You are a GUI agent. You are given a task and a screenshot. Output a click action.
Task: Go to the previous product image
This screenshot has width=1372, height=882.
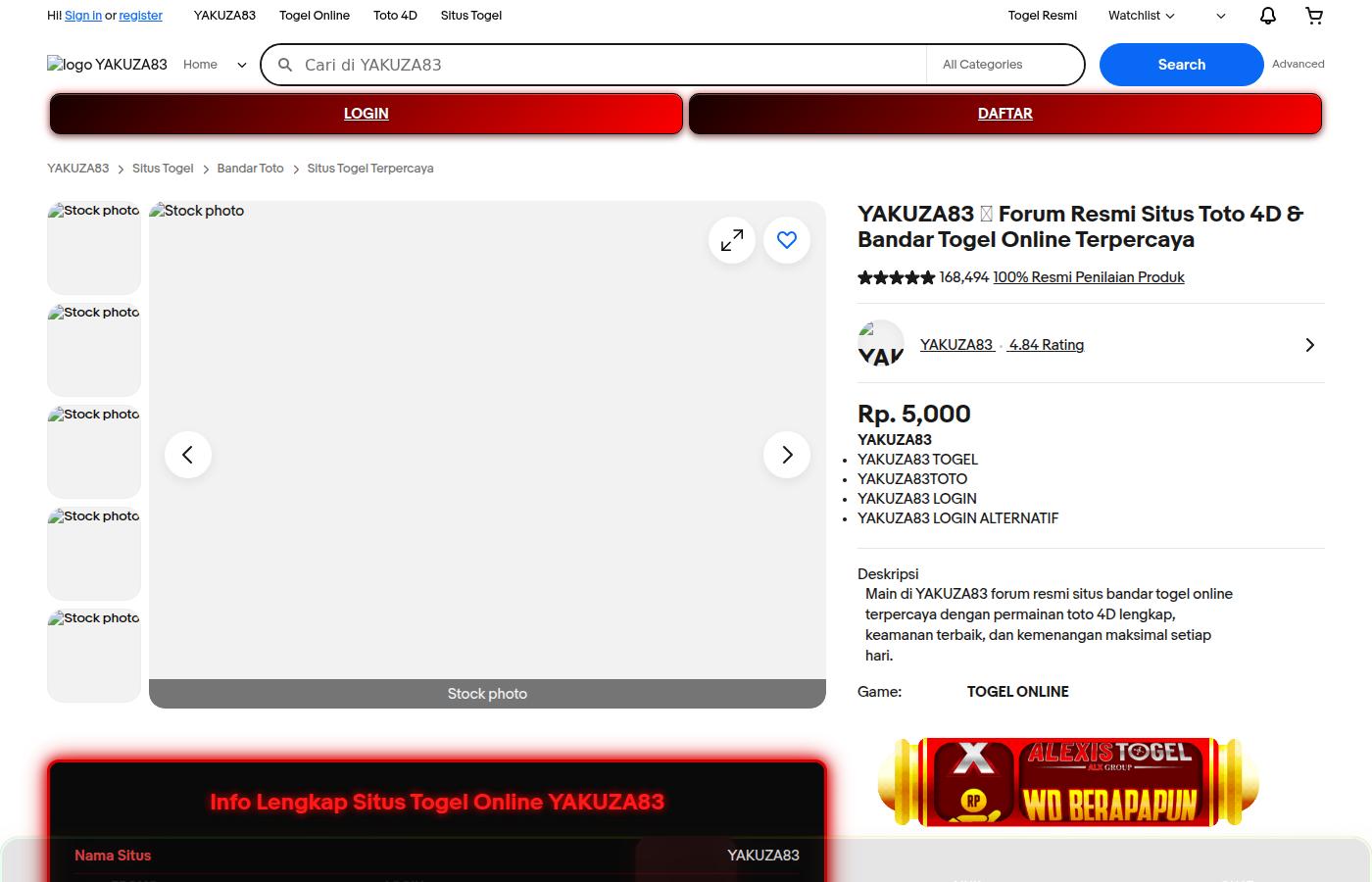(188, 455)
